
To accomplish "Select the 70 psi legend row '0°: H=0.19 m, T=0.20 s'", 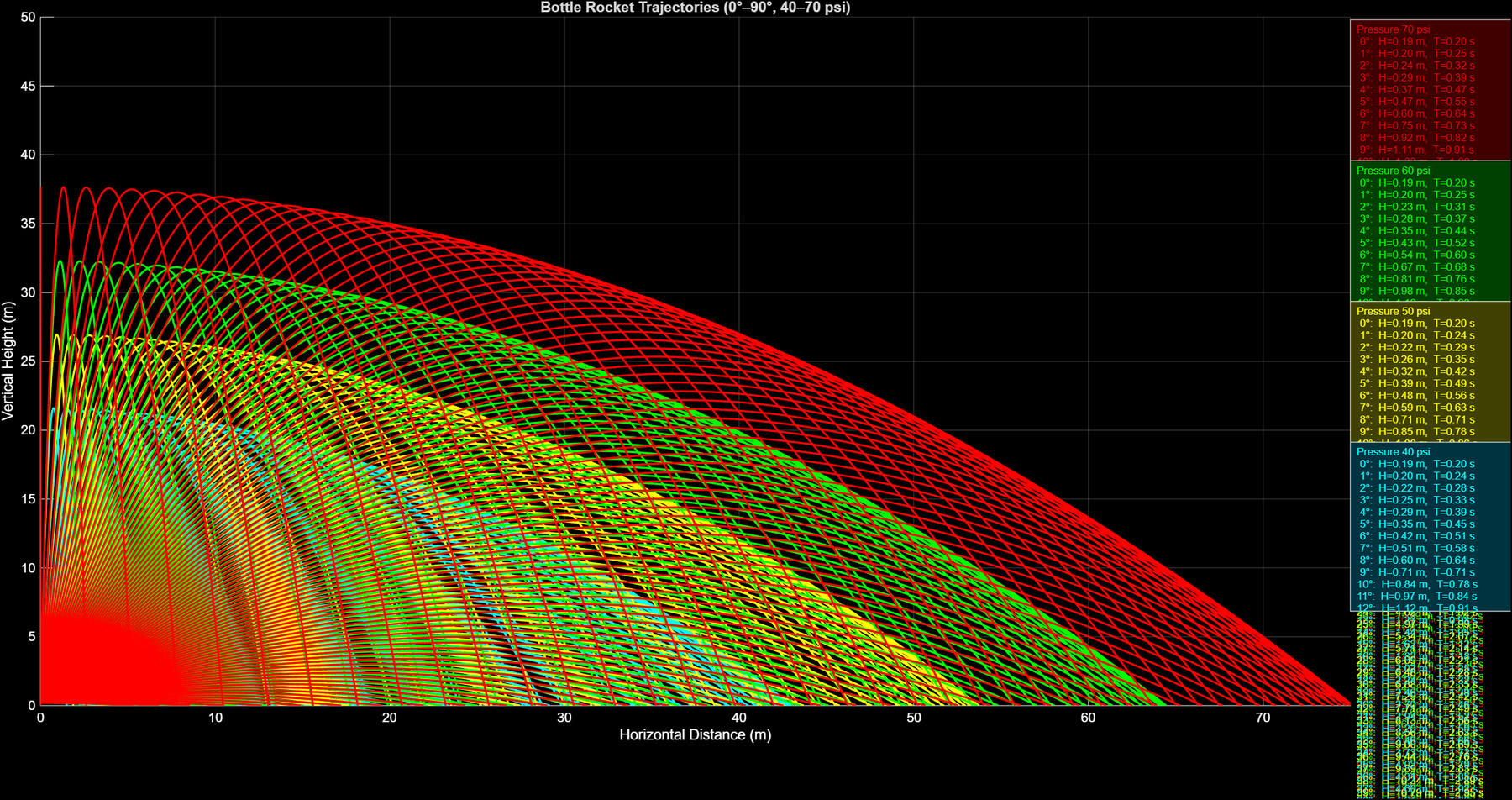I will (1417, 41).
